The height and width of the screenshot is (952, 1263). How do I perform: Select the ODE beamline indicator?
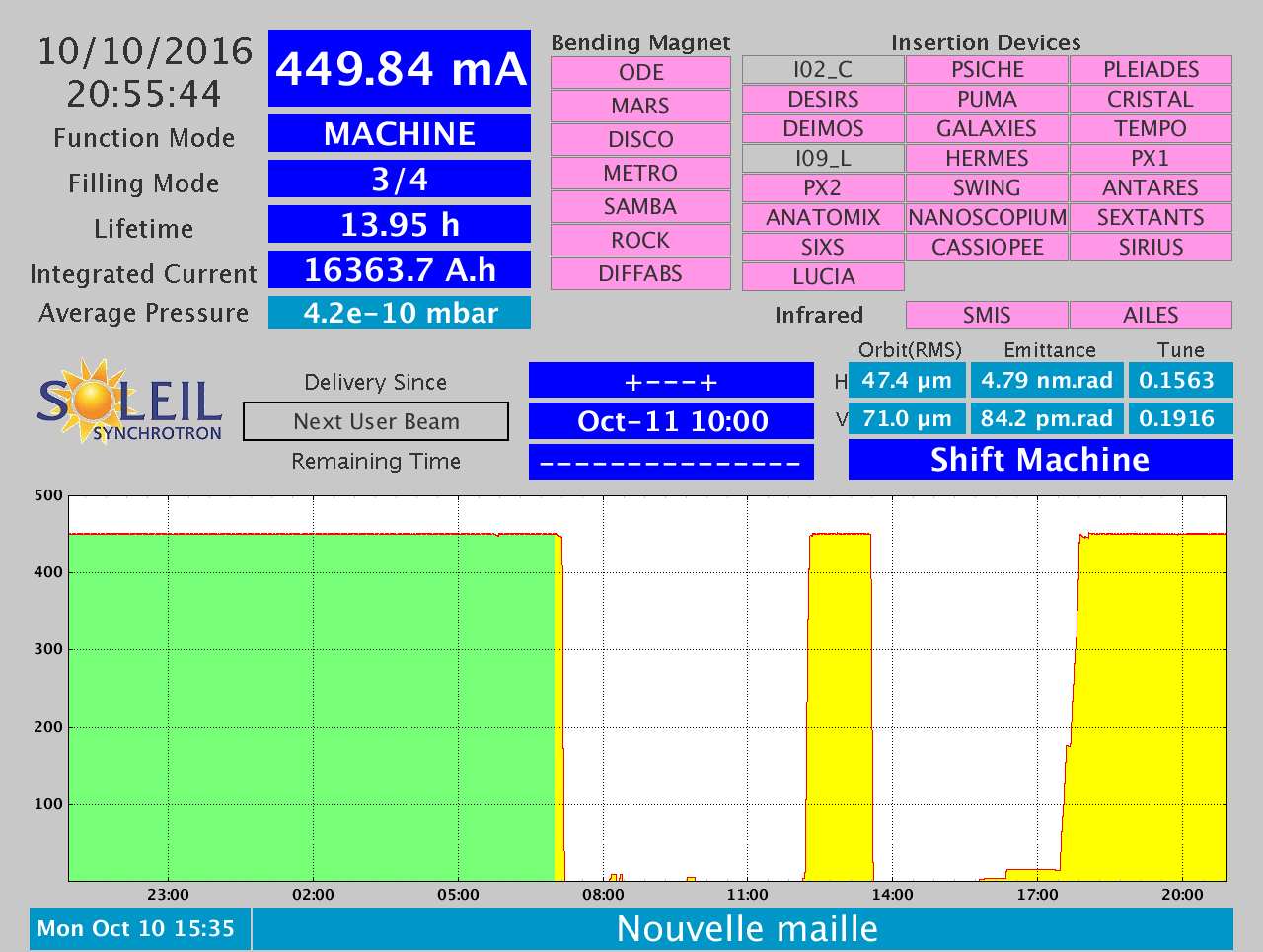(640, 73)
